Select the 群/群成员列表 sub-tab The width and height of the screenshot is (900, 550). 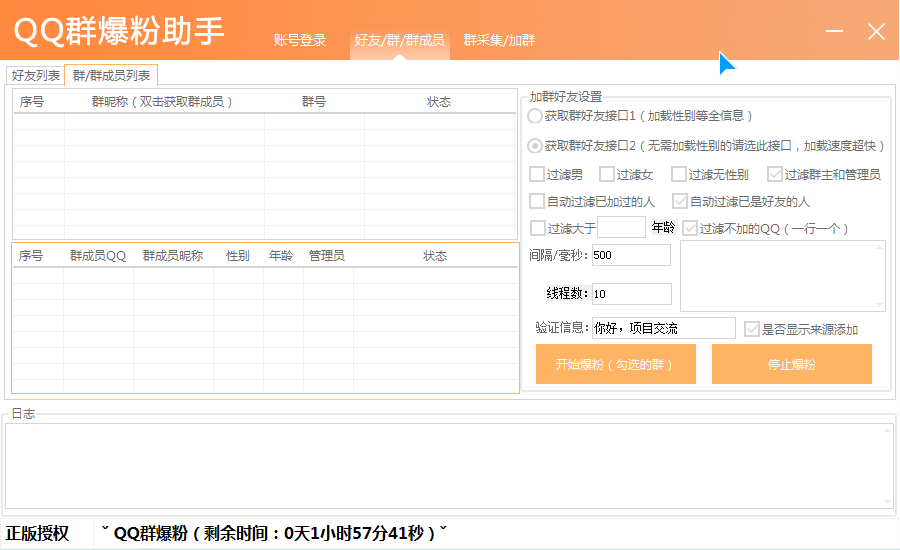[x=111, y=75]
